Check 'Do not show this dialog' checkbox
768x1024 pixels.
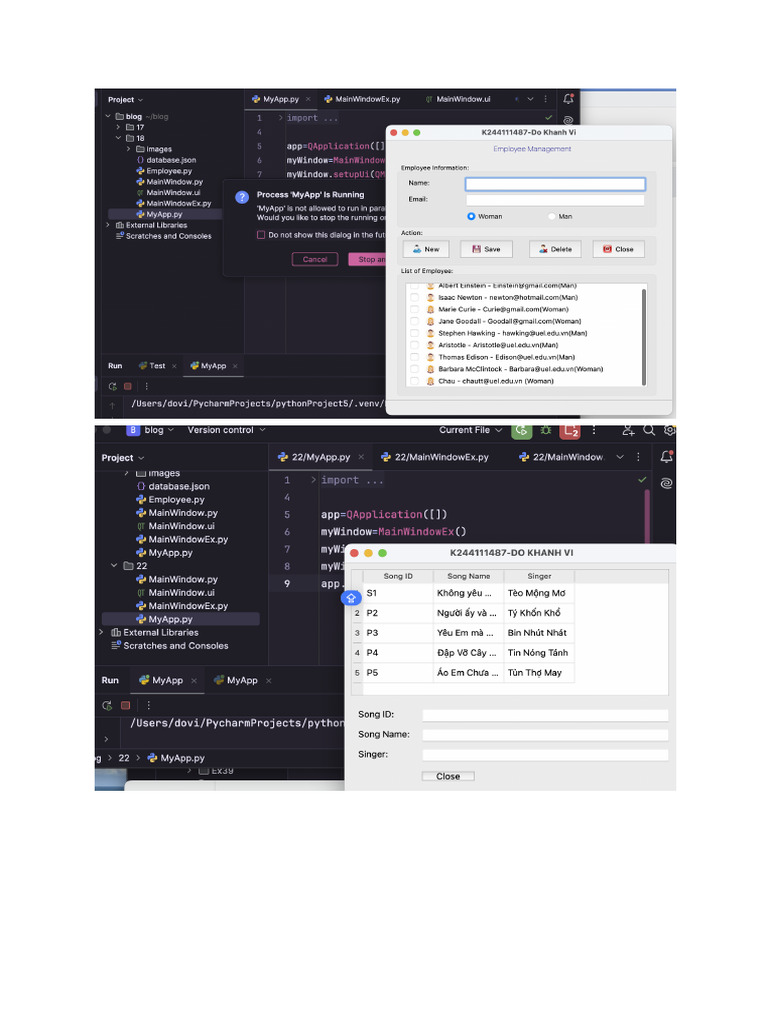pyautogui.click(x=261, y=234)
